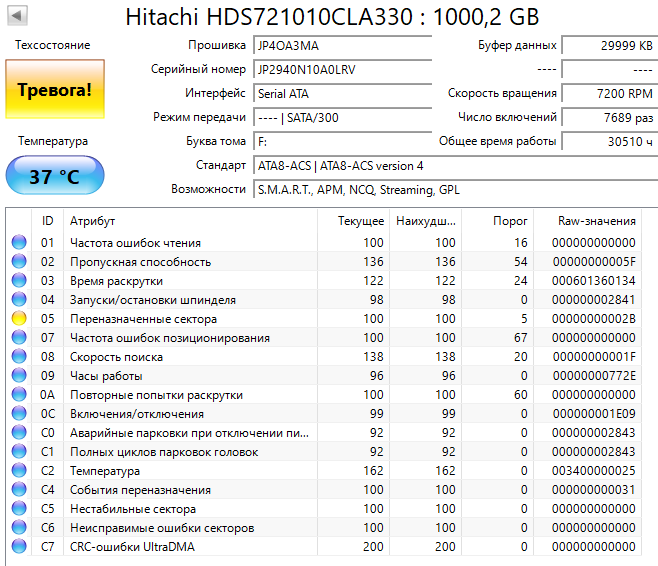This screenshot has height=566, width=658.
Task: Click the Режим передачи field SATA/300
Action: click(x=342, y=117)
